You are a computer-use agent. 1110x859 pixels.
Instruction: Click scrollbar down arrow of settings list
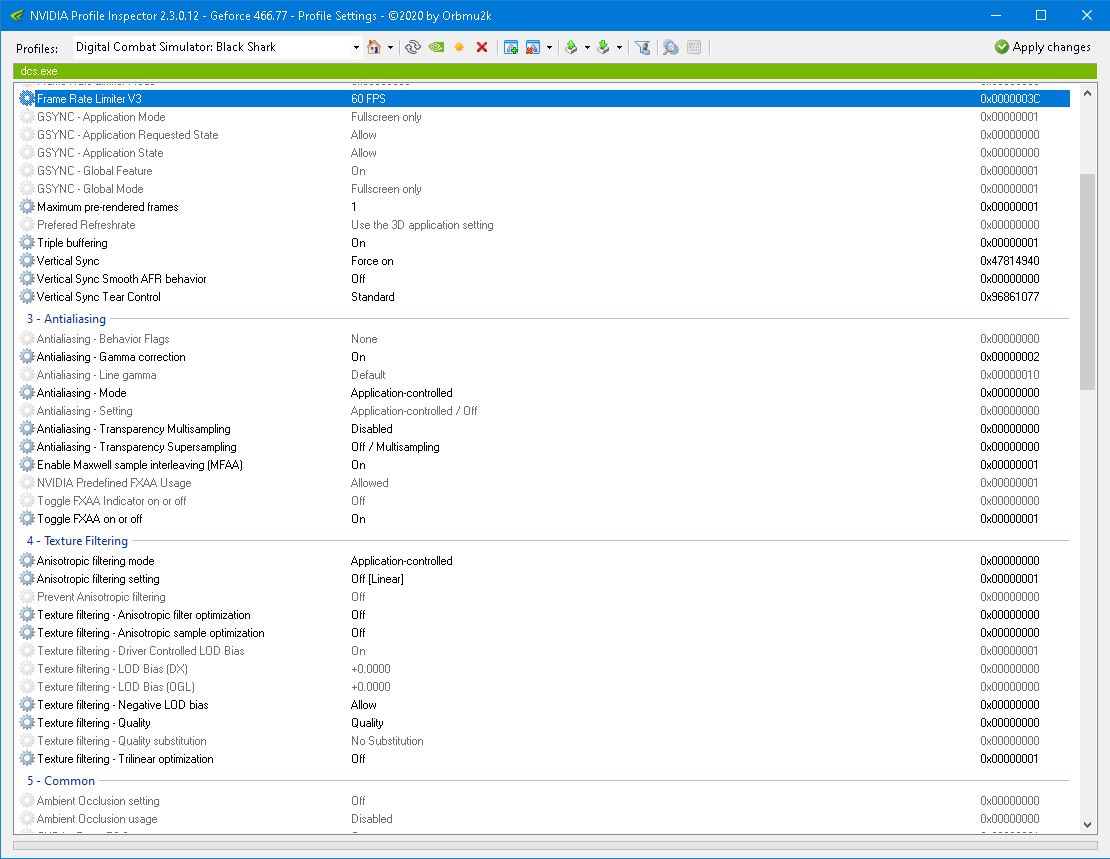click(1087, 824)
